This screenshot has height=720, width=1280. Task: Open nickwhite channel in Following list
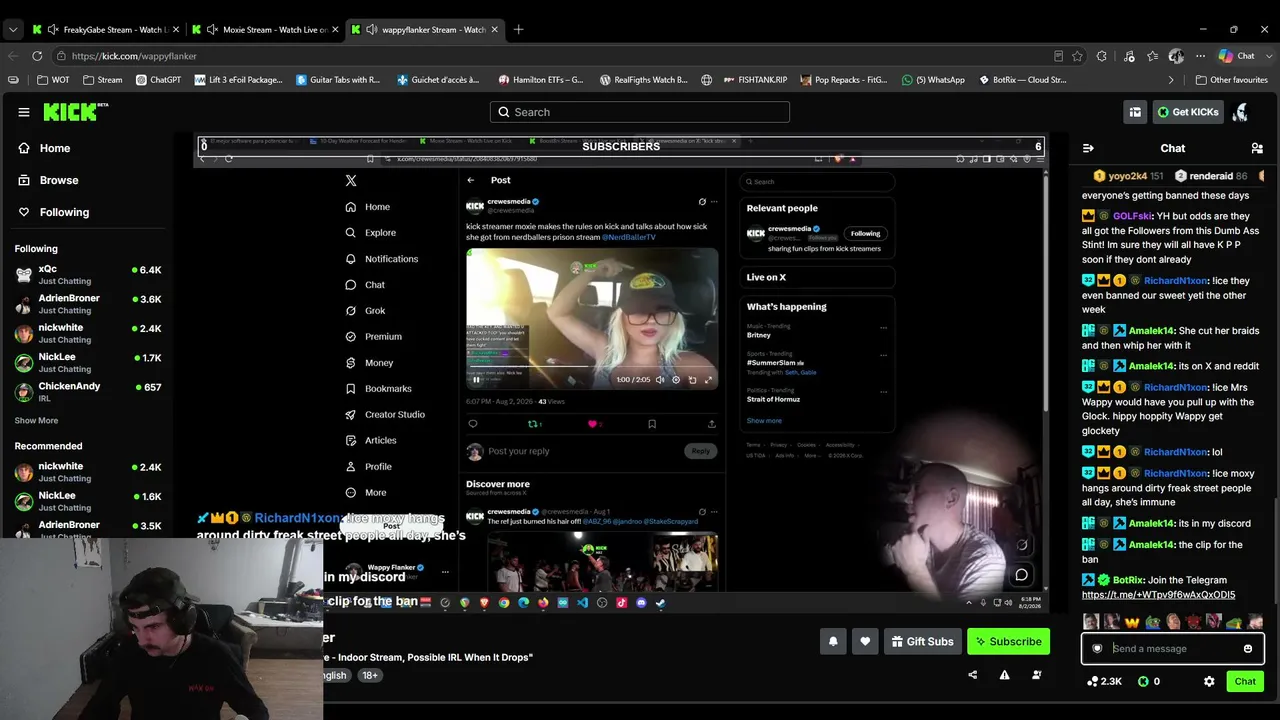coord(88,333)
